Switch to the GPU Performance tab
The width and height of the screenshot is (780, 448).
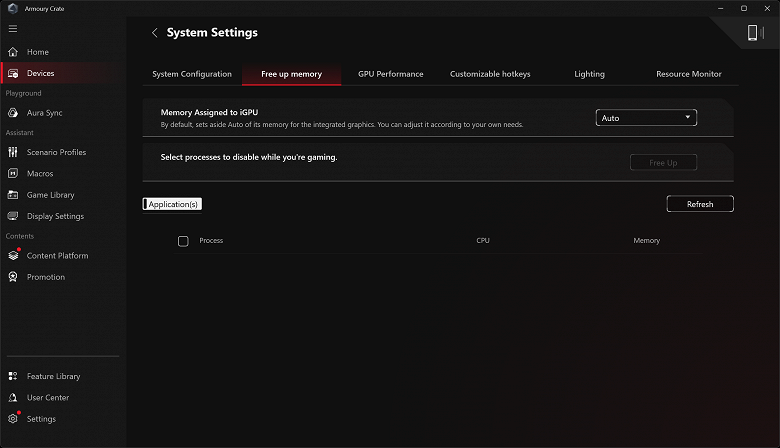tap(390, 74)
